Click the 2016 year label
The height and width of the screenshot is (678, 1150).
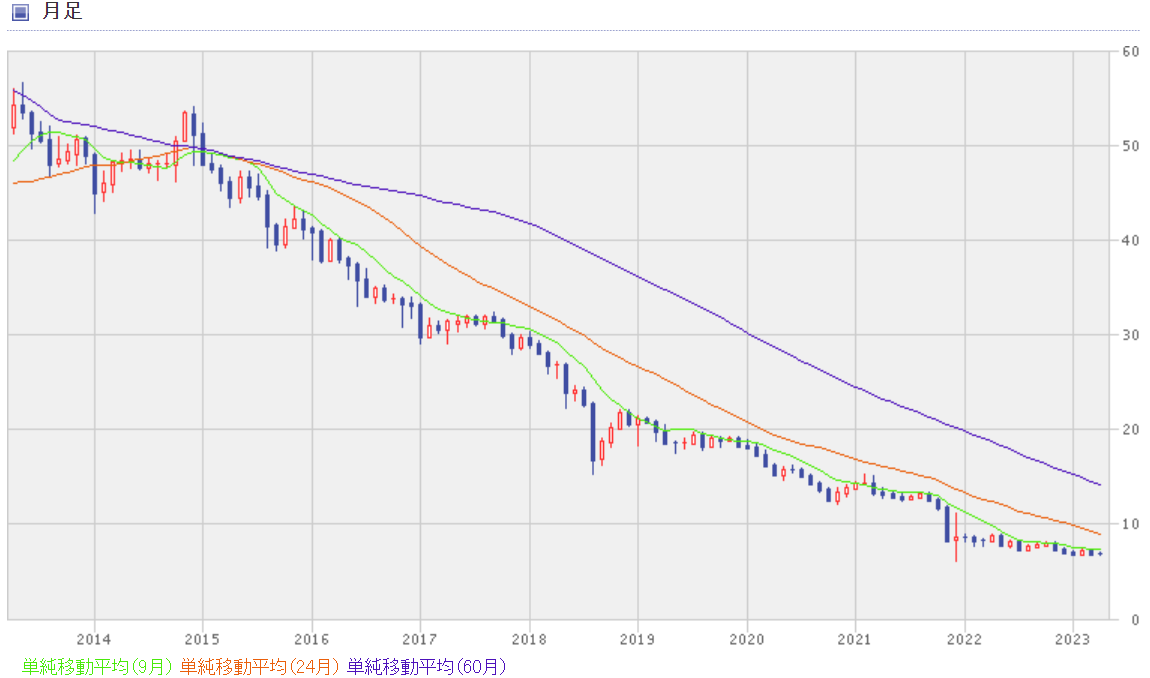[312, 639]
